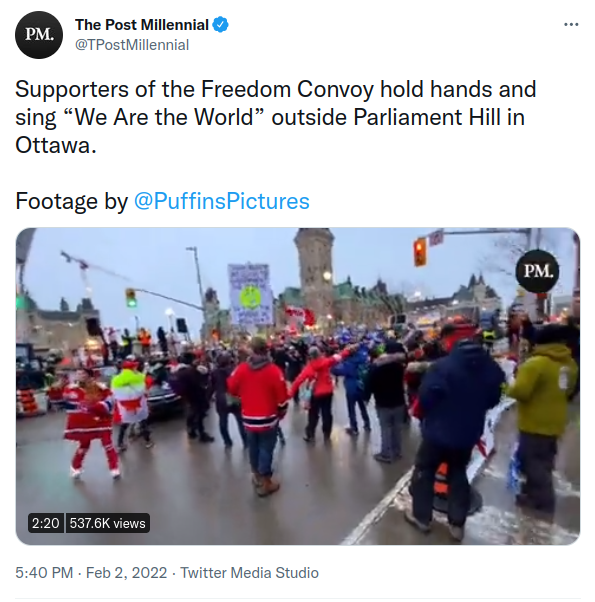The width and height of the screenshot is (595, 602).
Task: Click the "Footage by" text line
Action: (162, 201)
